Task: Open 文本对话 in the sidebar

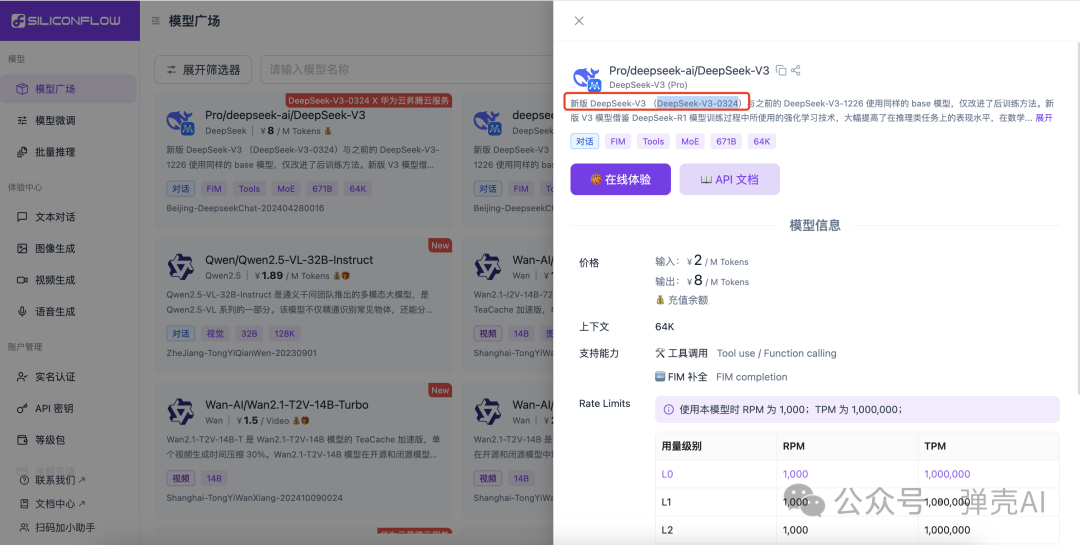Action: 68,217
